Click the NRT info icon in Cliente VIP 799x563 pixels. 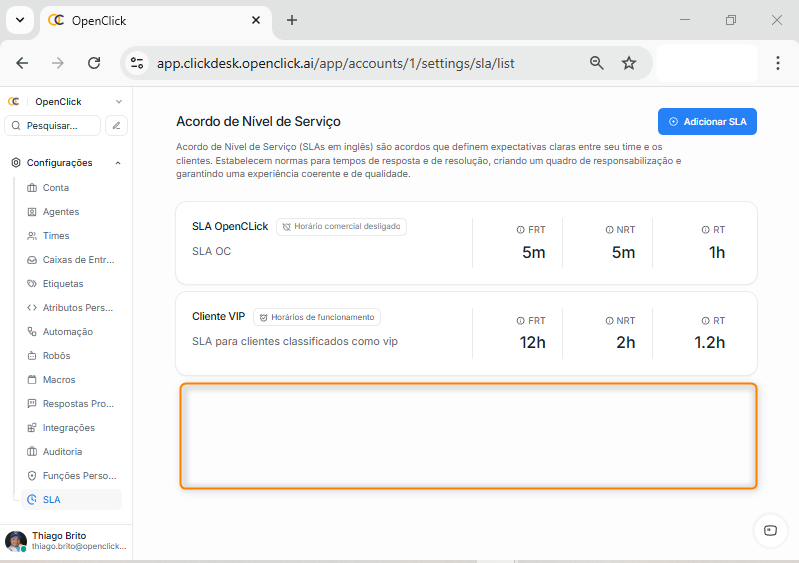pos(609,321)
